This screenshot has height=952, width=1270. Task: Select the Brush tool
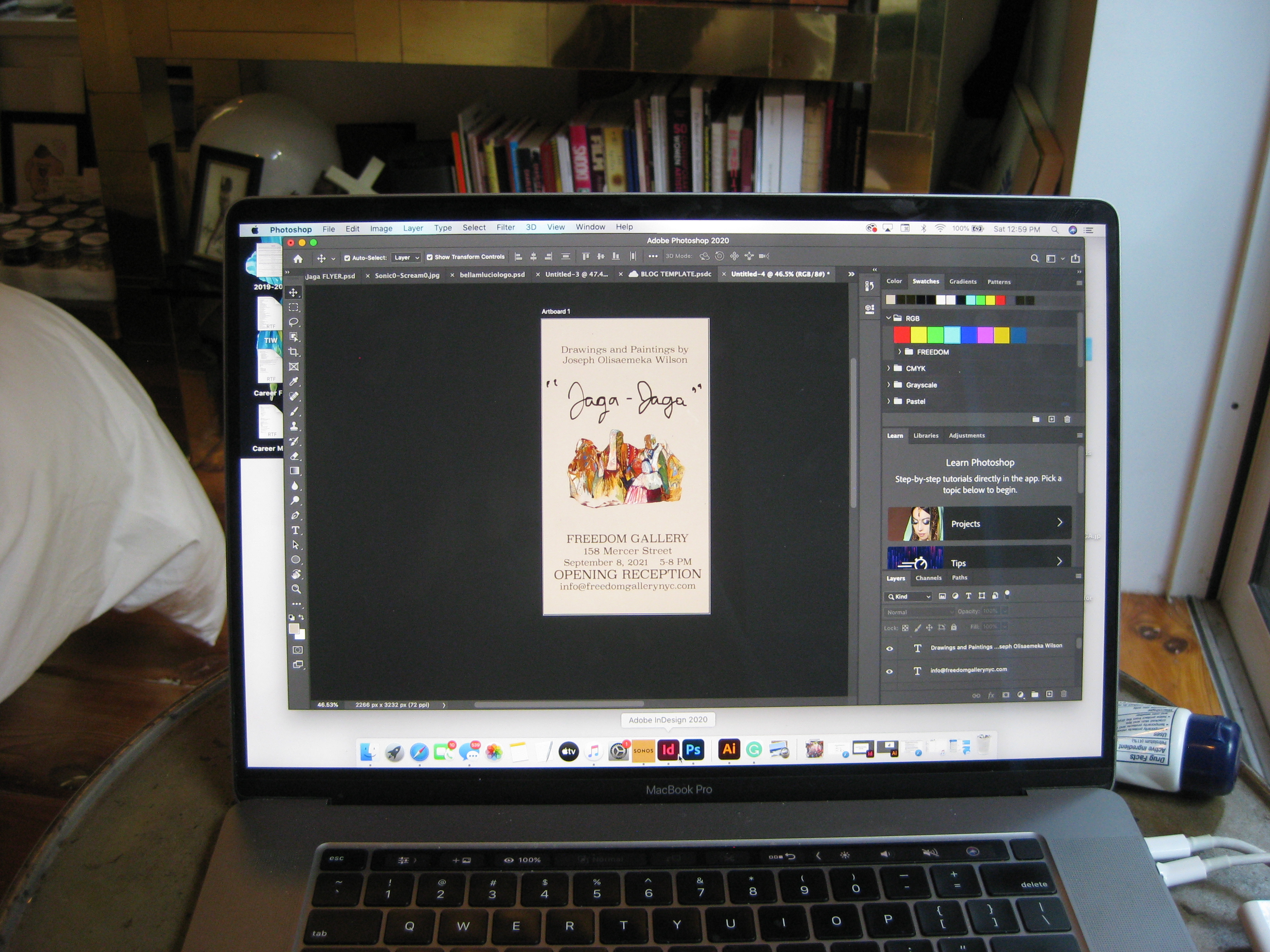[x=295, y=411]
